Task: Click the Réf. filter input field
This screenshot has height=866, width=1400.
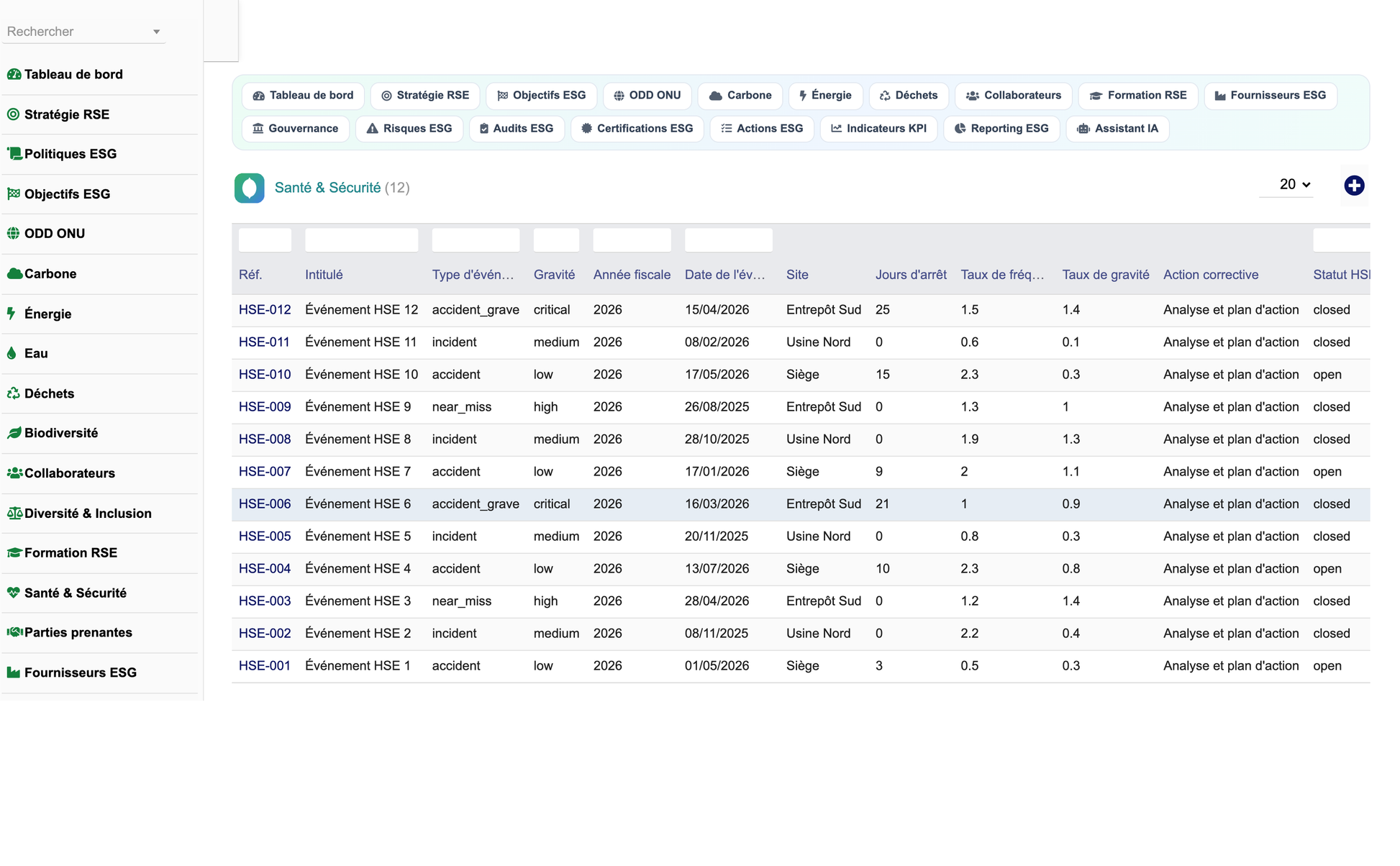Action: [x=265, y=240]
